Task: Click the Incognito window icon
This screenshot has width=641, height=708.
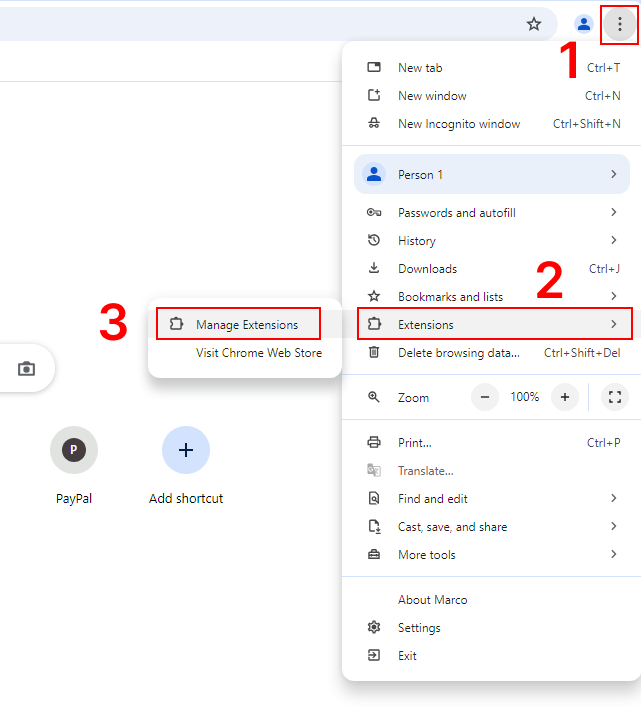Action: [x=374, y=123]
